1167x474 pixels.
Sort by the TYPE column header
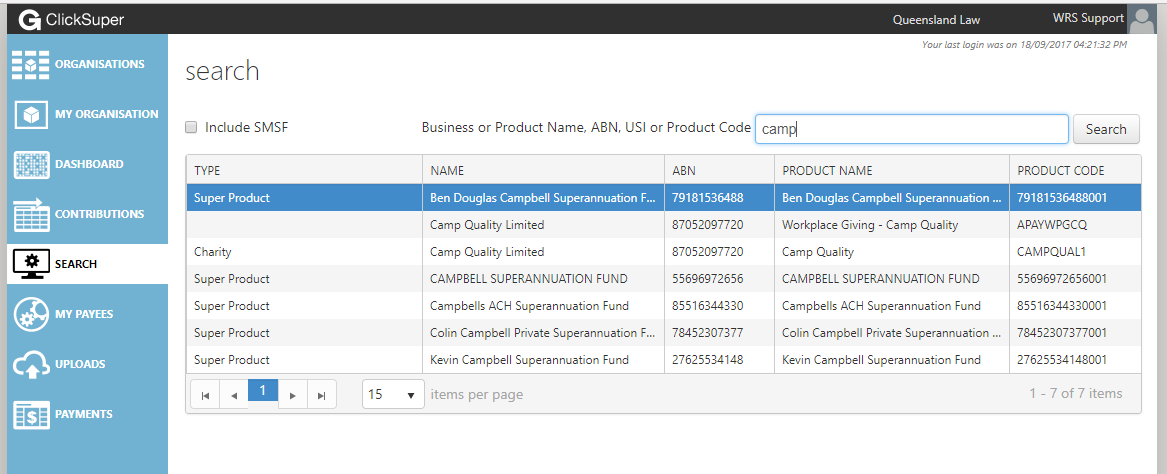tap(304, 170)
